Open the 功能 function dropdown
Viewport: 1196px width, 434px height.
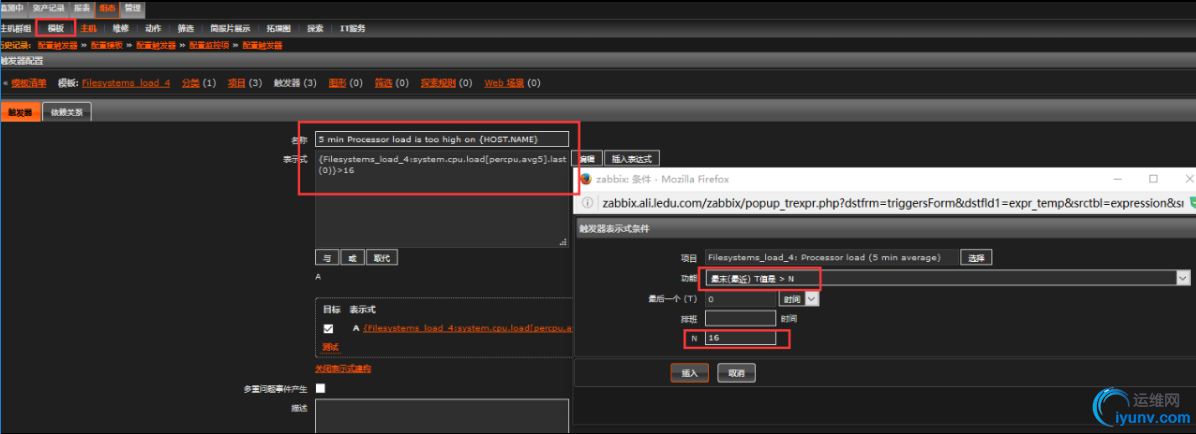tap(947, 278)
